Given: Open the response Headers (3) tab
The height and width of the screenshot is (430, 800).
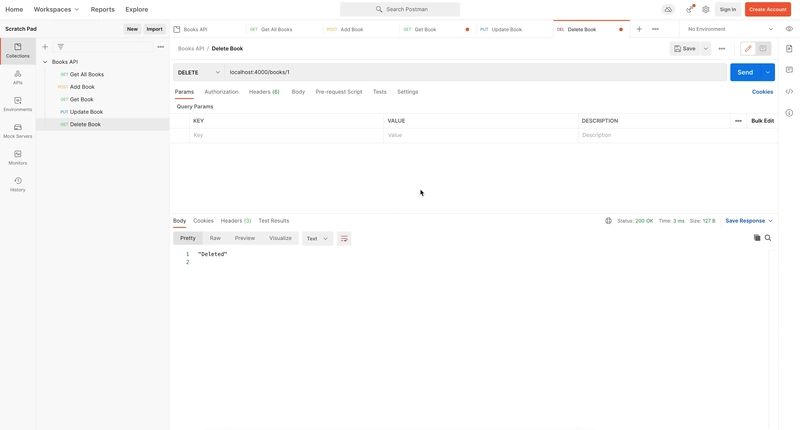Looking at the screenshot, I should coord(236,221).
